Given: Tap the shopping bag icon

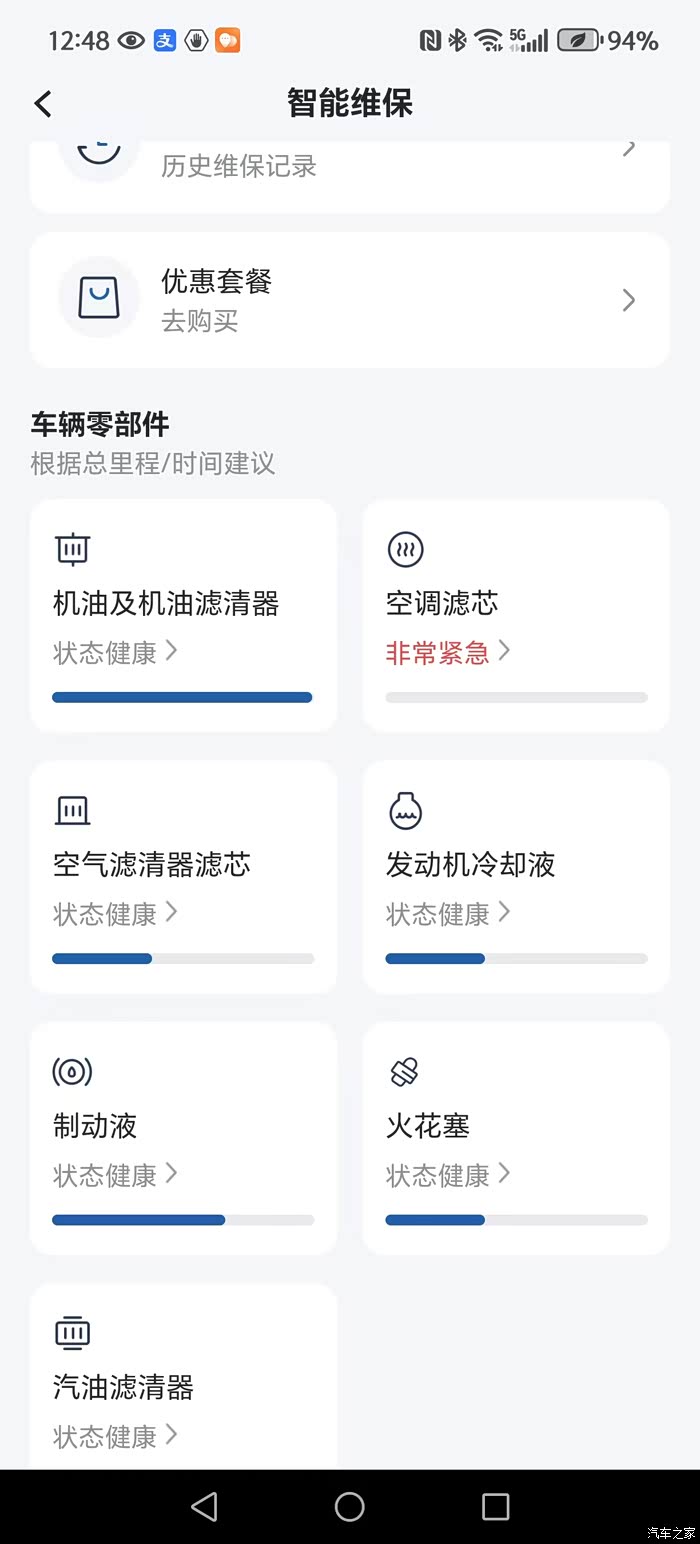Looking at the screenshot, I should click(x=98, y=298).
